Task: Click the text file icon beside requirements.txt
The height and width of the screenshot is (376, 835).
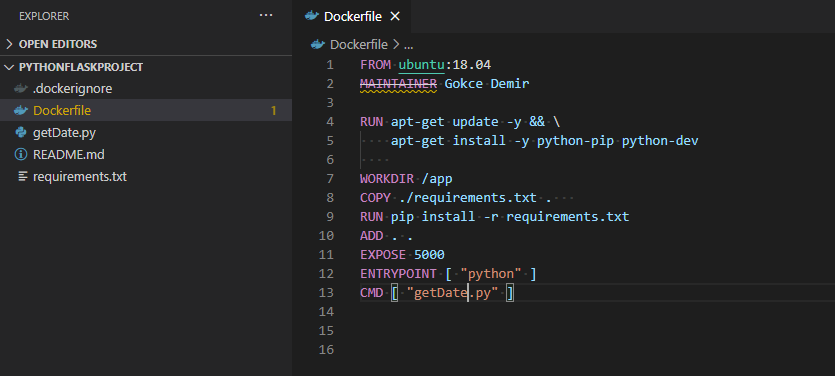Action: [x=22, y=176]
